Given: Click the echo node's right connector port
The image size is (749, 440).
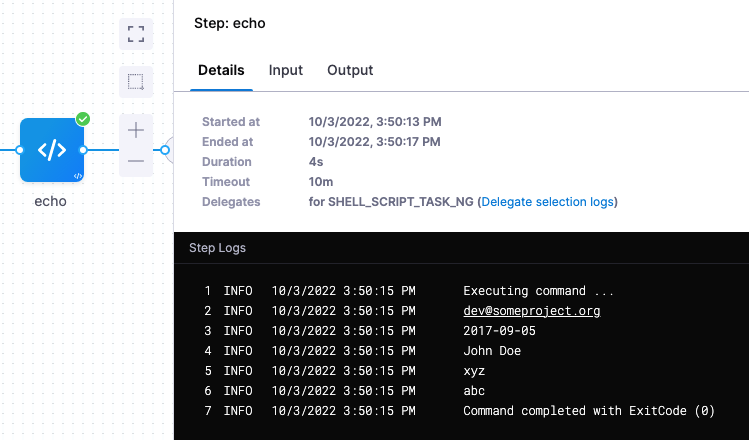Looking at the screenshot, I should tap(84, 150).
